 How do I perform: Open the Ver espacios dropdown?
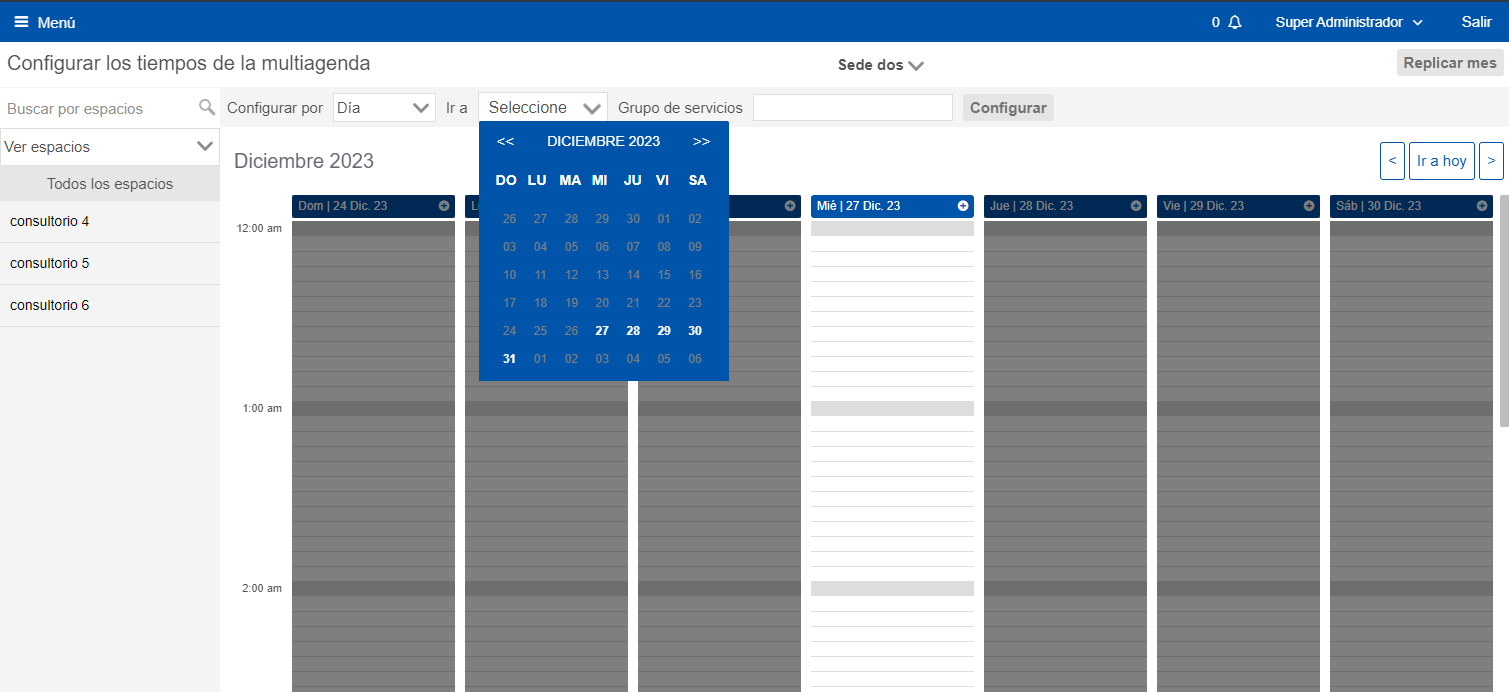click(110, 146)
